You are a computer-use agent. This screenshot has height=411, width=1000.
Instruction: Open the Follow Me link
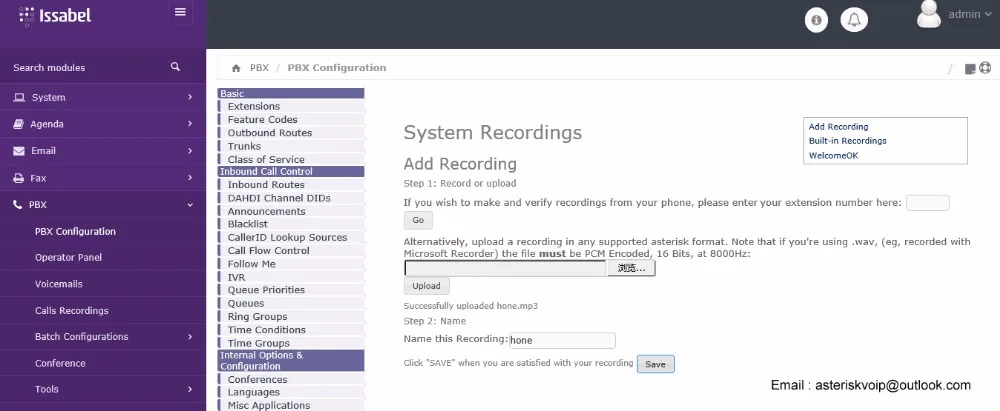click(x=251, y=264)
